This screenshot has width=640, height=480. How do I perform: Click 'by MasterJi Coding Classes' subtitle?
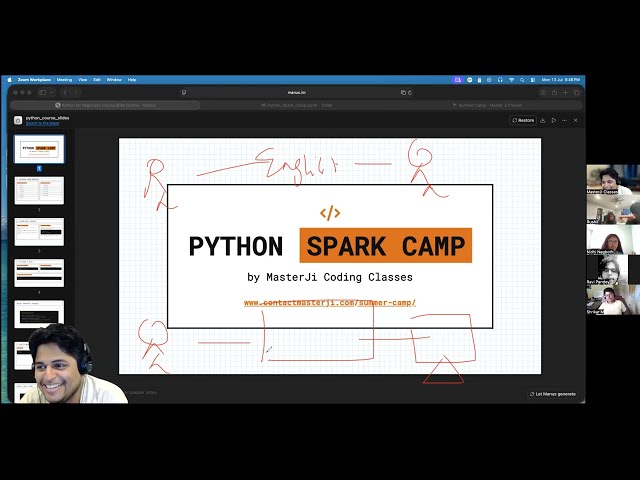pos(330,277)
